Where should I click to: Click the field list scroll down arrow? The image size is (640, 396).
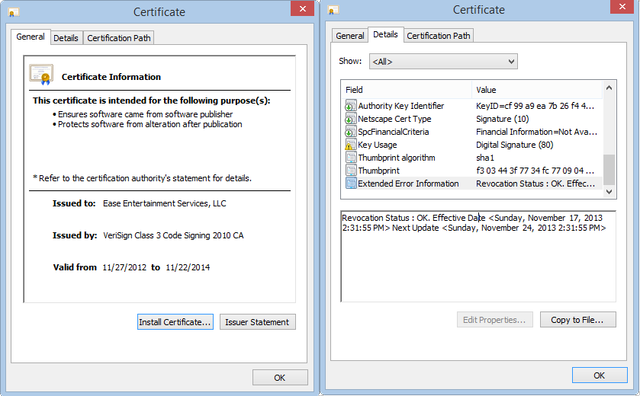tap(609, 191)
